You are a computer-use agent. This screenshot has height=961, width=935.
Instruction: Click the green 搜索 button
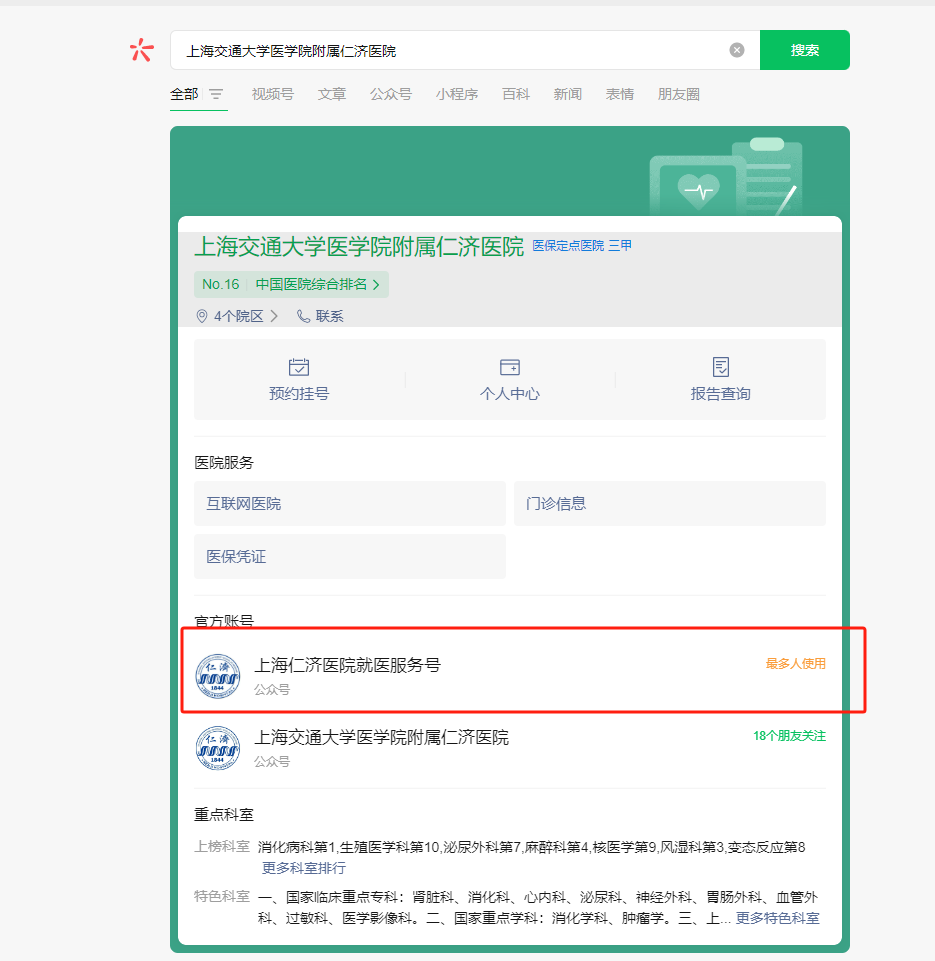[804, 50]
